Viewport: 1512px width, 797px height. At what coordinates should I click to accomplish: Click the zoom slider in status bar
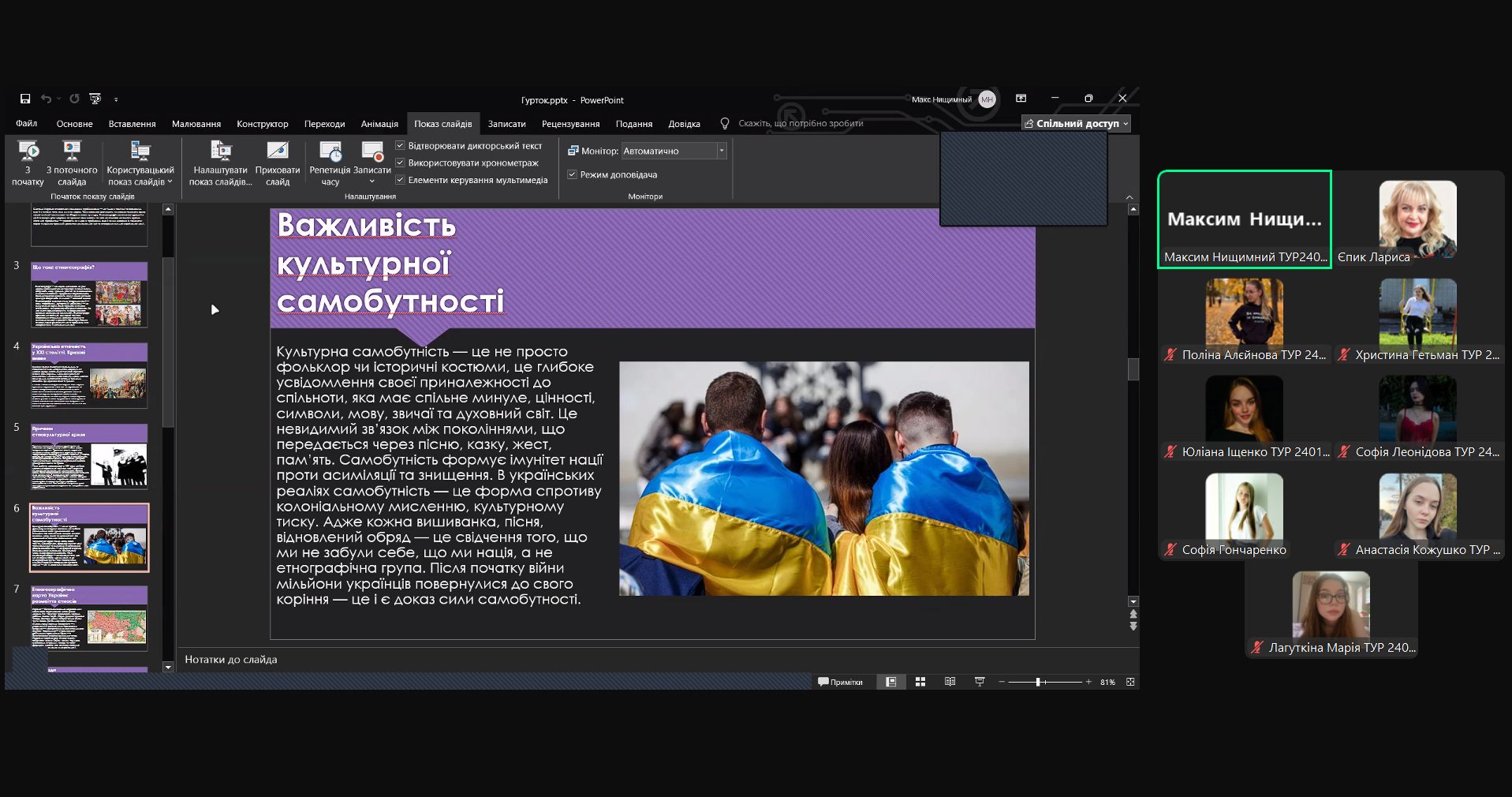click(x=1039, y=682)
